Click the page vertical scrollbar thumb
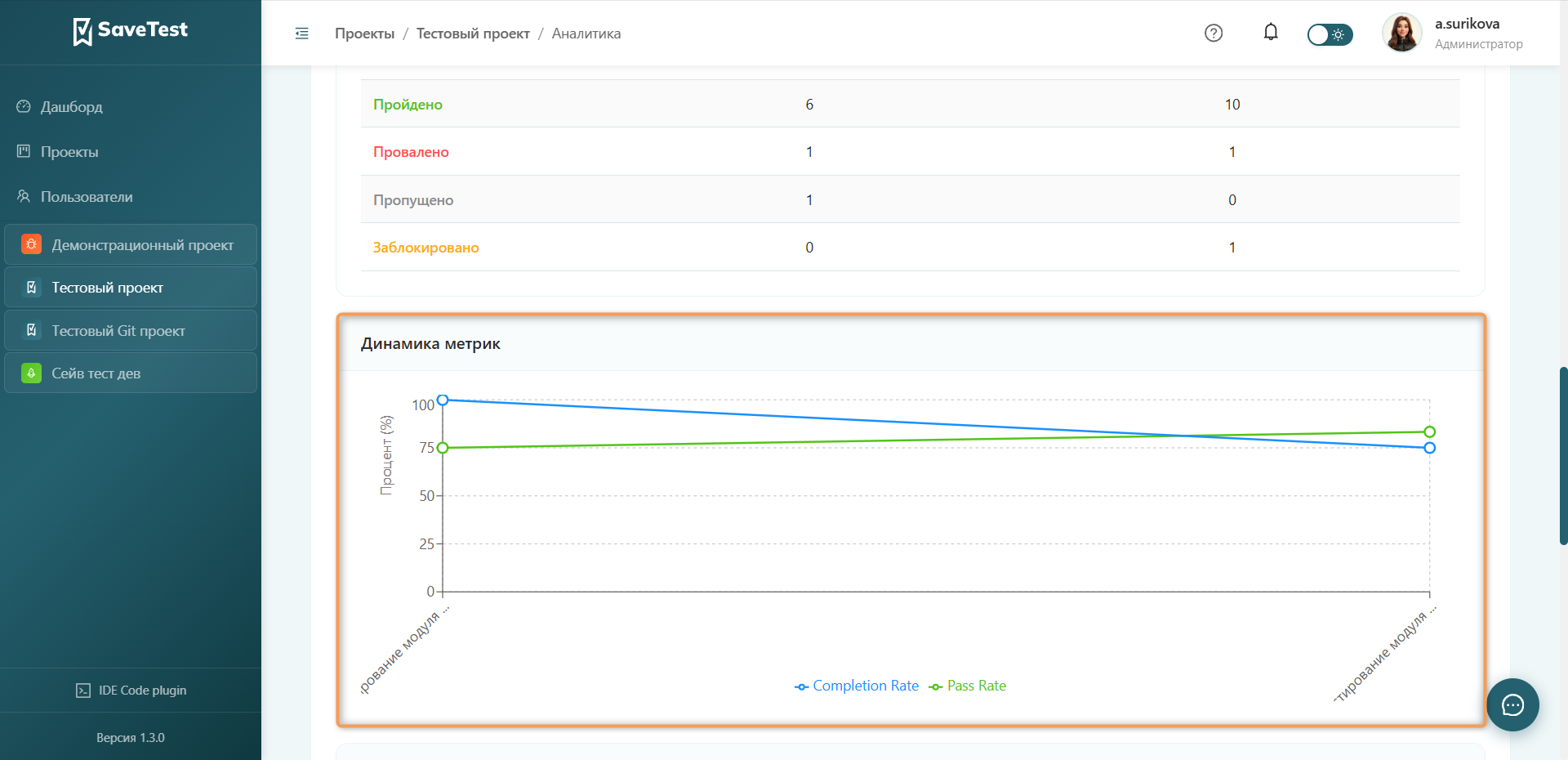 pyautogui.click(x=1563, y=456)
